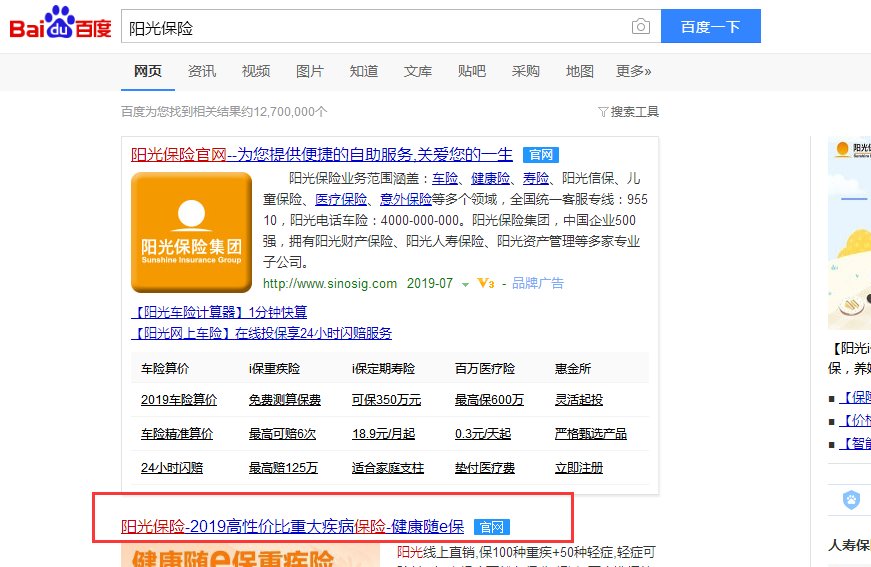Click the 搜索工具 filter icon
Viewport: 871px width, 567px height.
(x=603, y=112)
